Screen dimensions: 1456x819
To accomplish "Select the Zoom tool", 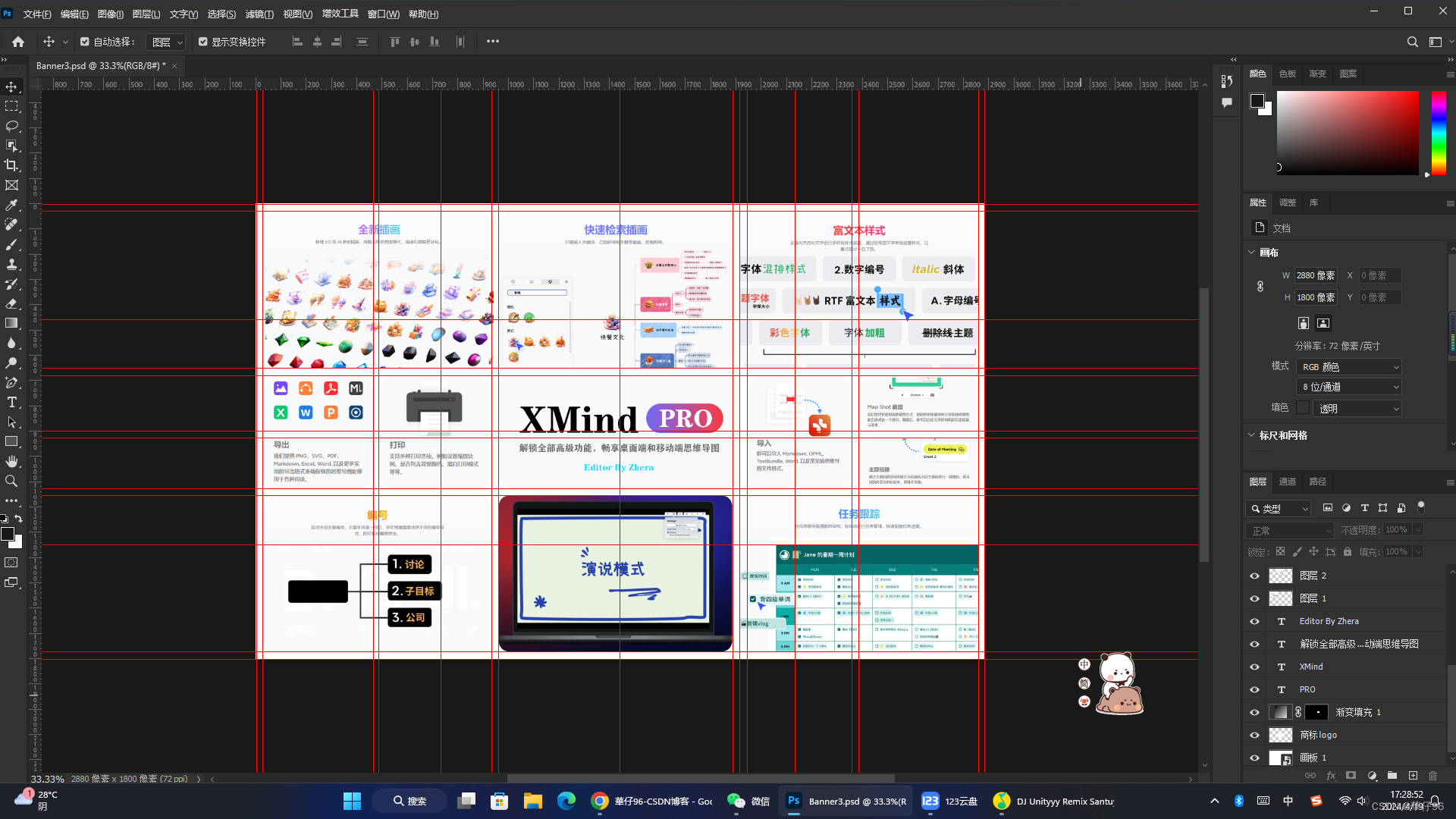I will tap(12, 481).
